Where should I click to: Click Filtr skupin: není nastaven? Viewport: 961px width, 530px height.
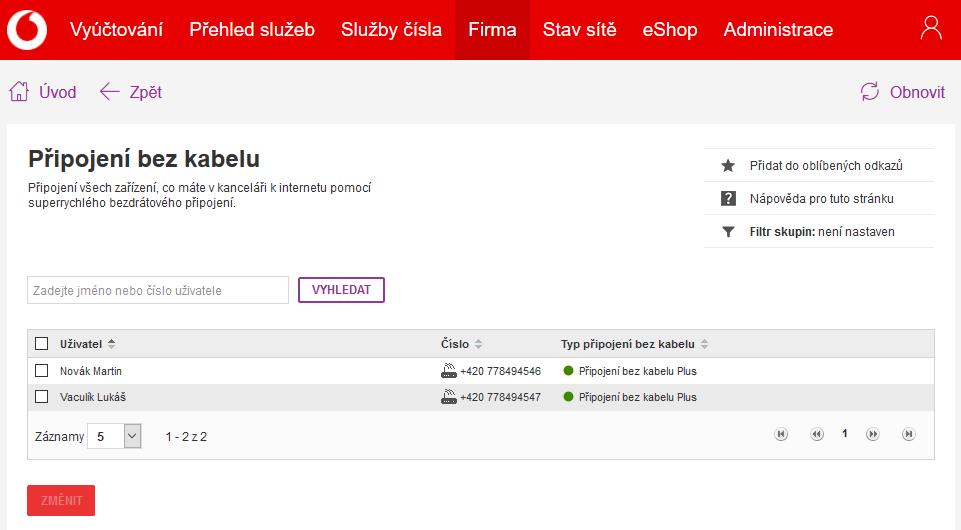(x=822, y=232)
